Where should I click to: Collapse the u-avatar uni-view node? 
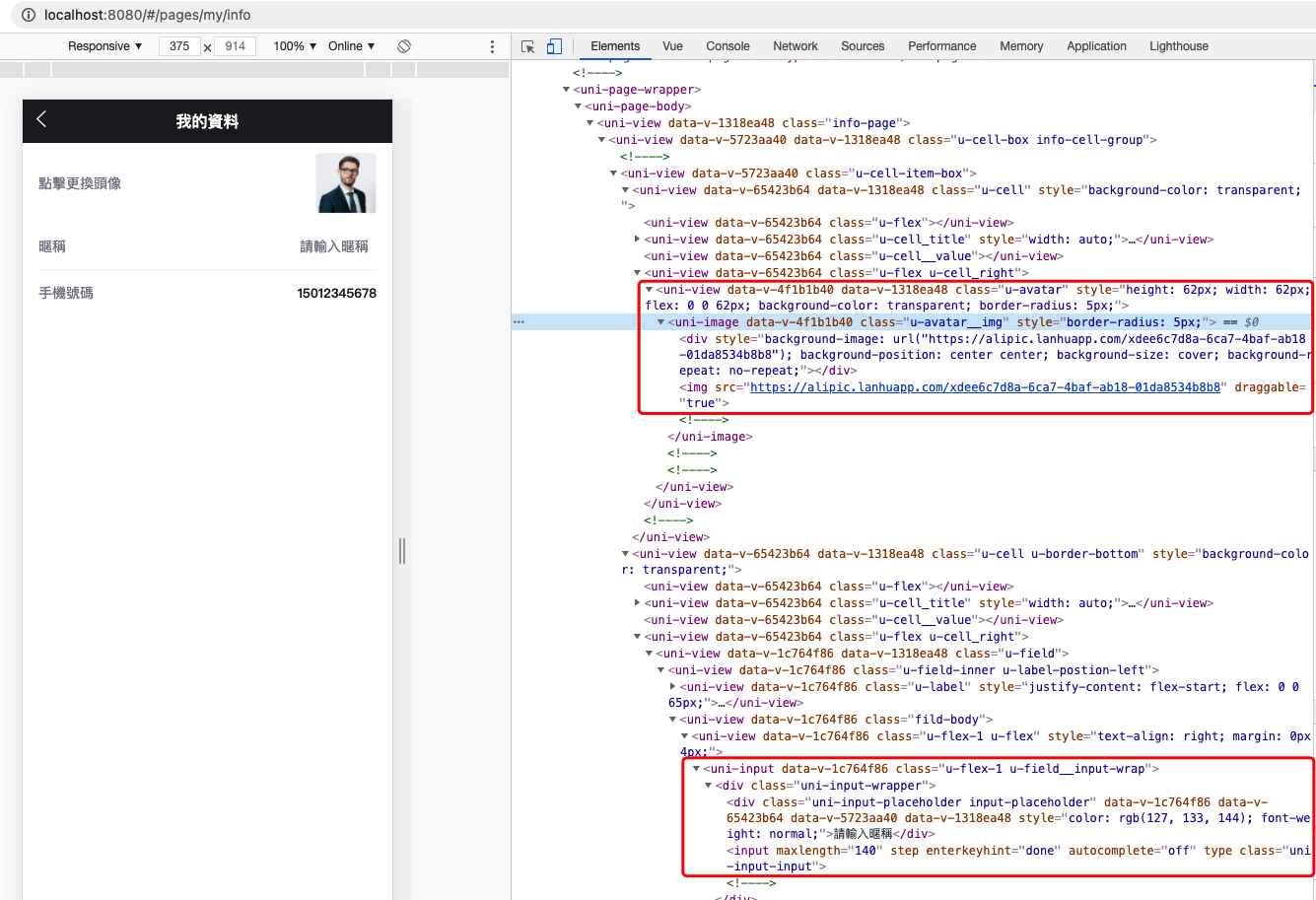(649, 290)
